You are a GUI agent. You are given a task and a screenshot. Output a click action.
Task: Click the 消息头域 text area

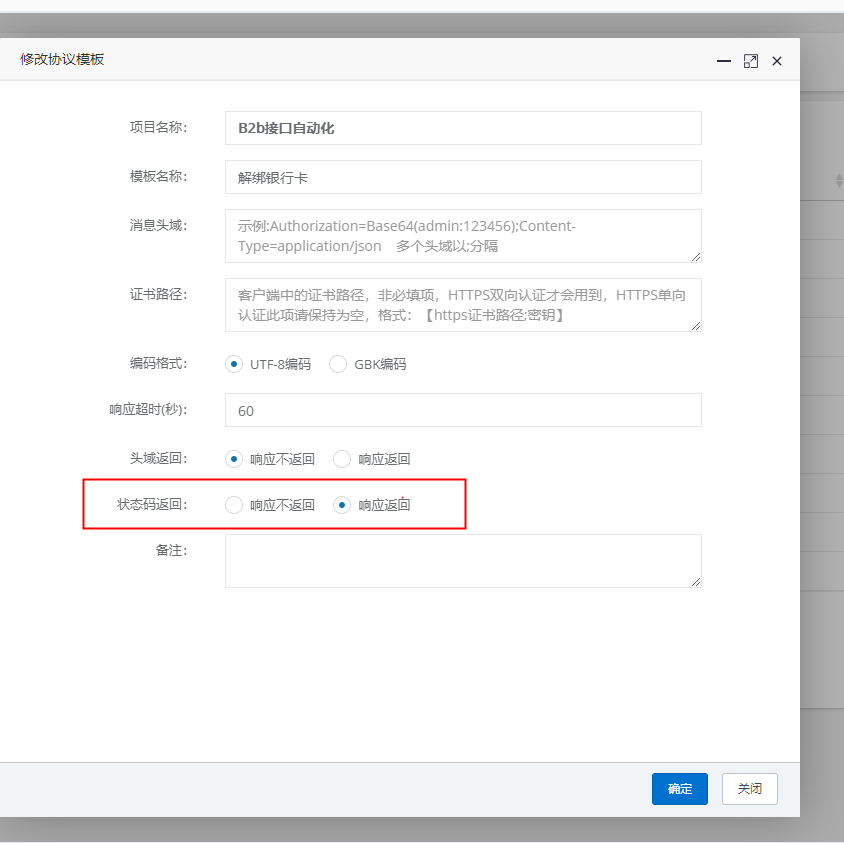point(463,236)
